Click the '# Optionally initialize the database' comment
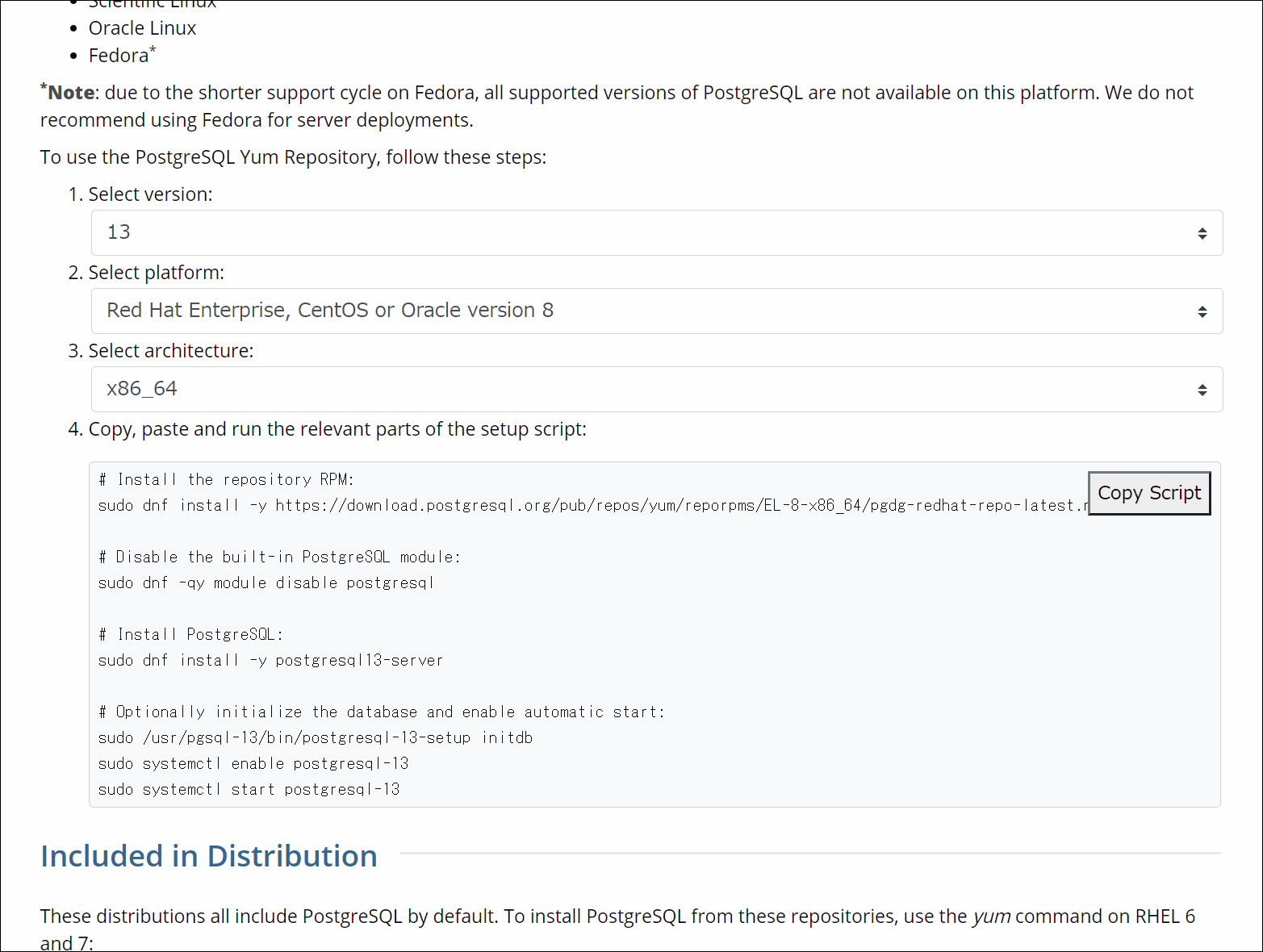The width and height of the screenshot is (1263, 952). point(382,712)
